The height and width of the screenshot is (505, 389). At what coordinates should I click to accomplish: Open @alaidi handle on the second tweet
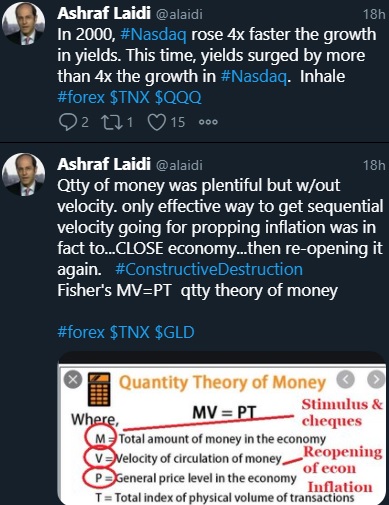pos(179,165)
